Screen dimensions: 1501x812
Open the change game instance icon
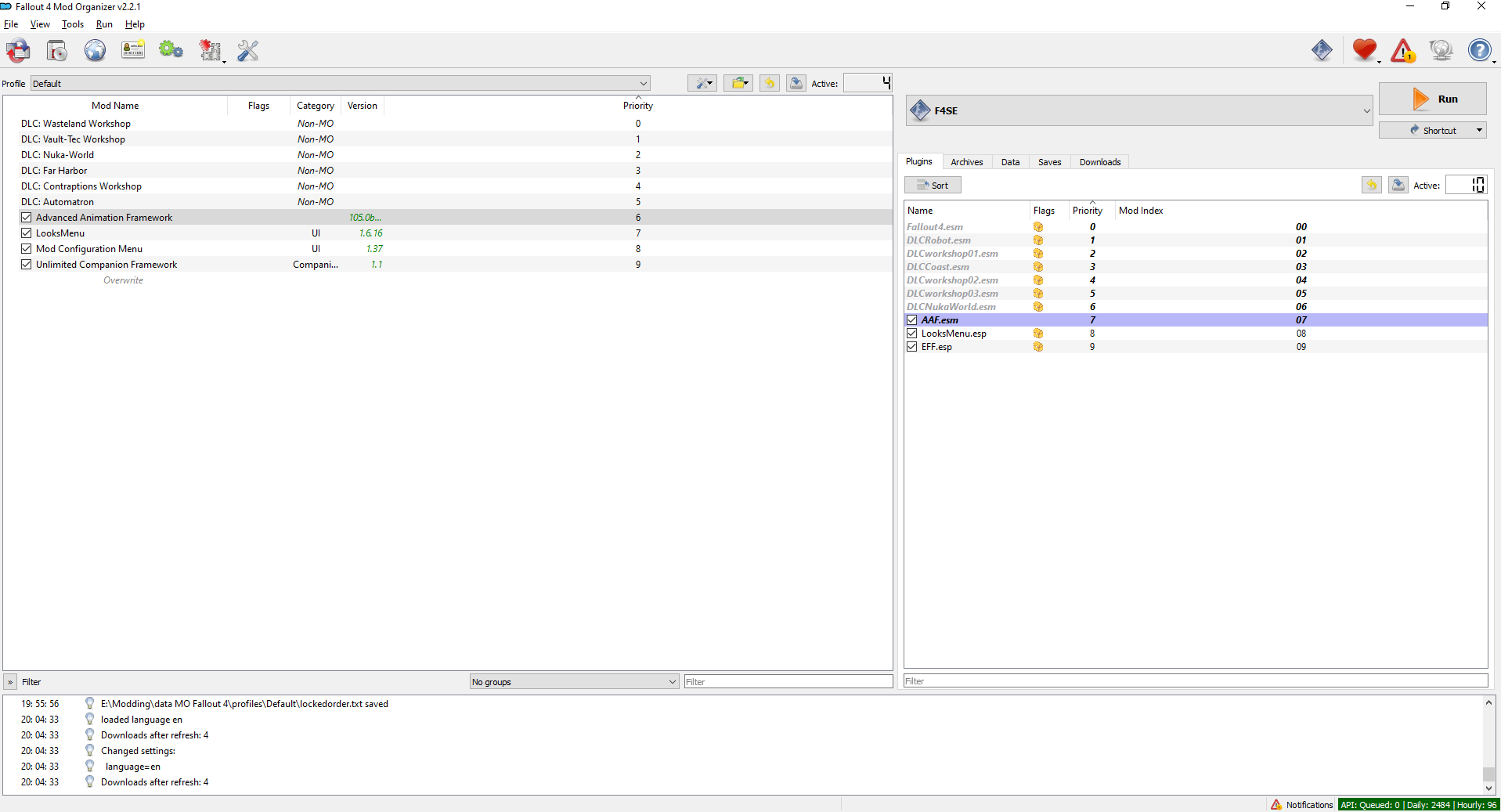19,51
